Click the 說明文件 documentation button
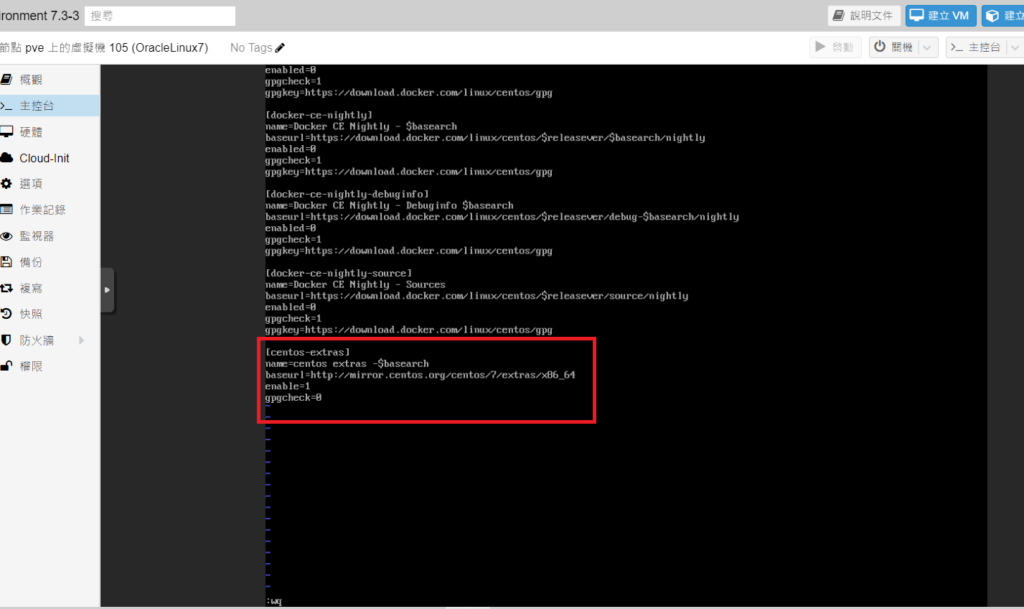Screen dimensions: 1024x609 click(864, 16)
